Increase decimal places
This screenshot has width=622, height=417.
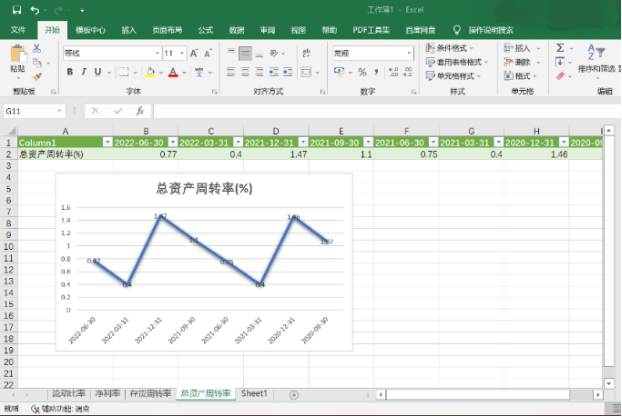tap(393, 72)
